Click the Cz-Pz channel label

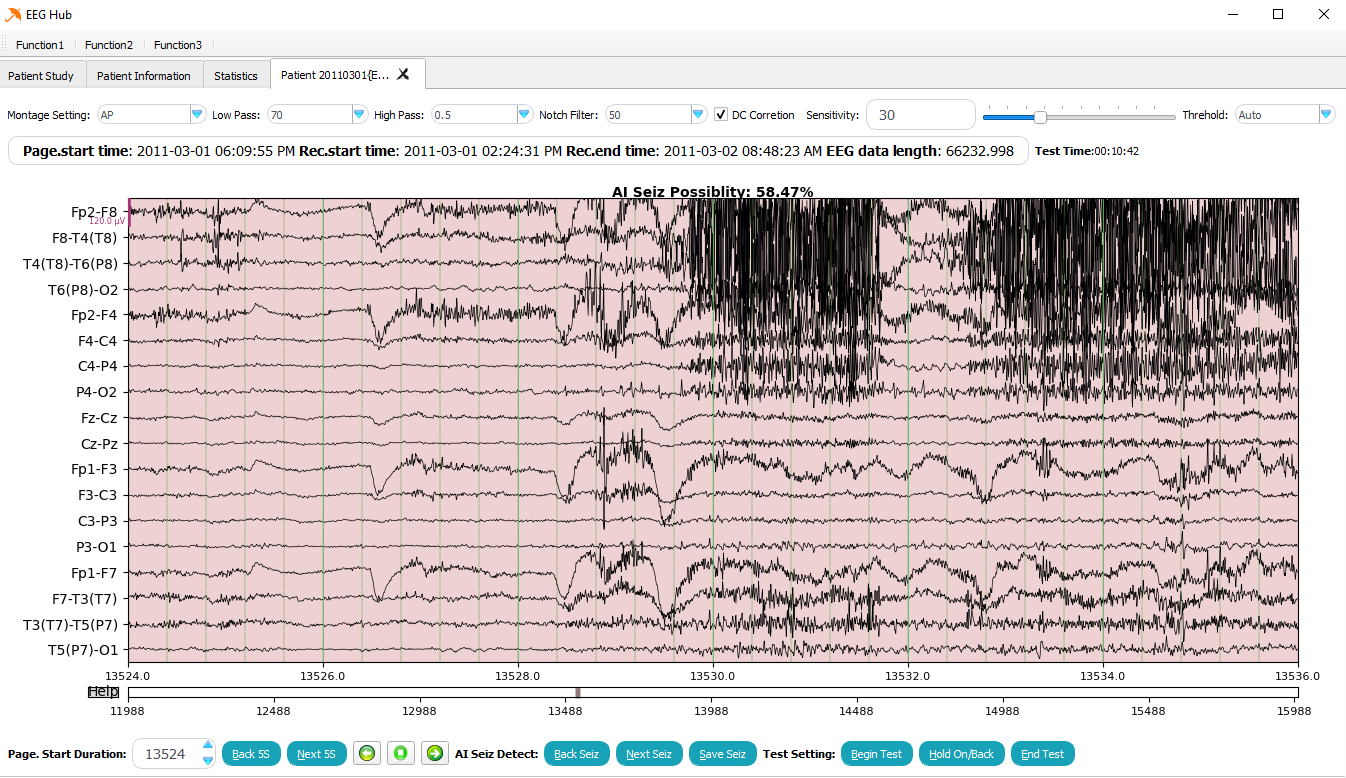pos(100,444)
